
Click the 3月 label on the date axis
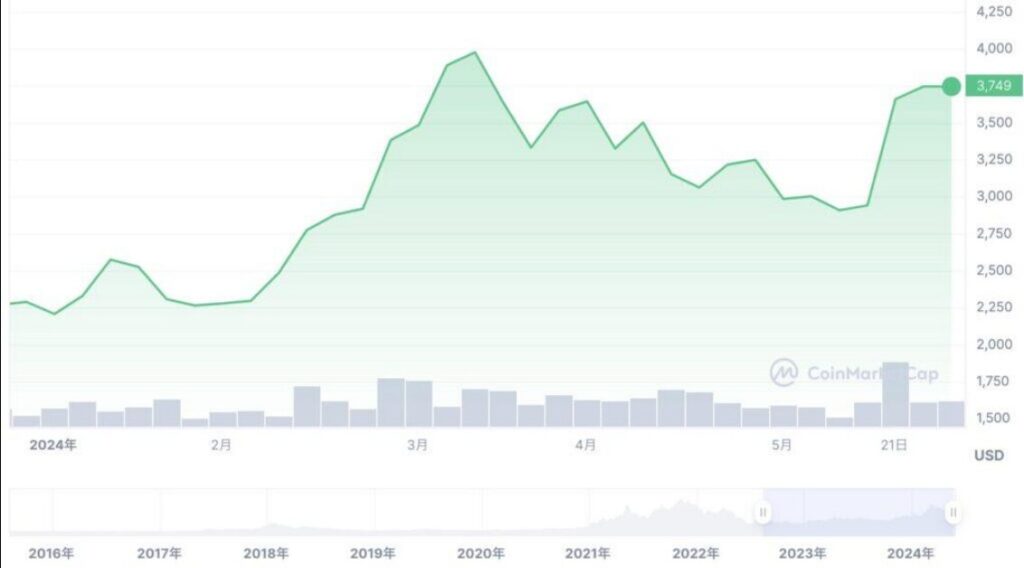coord(418,445)
